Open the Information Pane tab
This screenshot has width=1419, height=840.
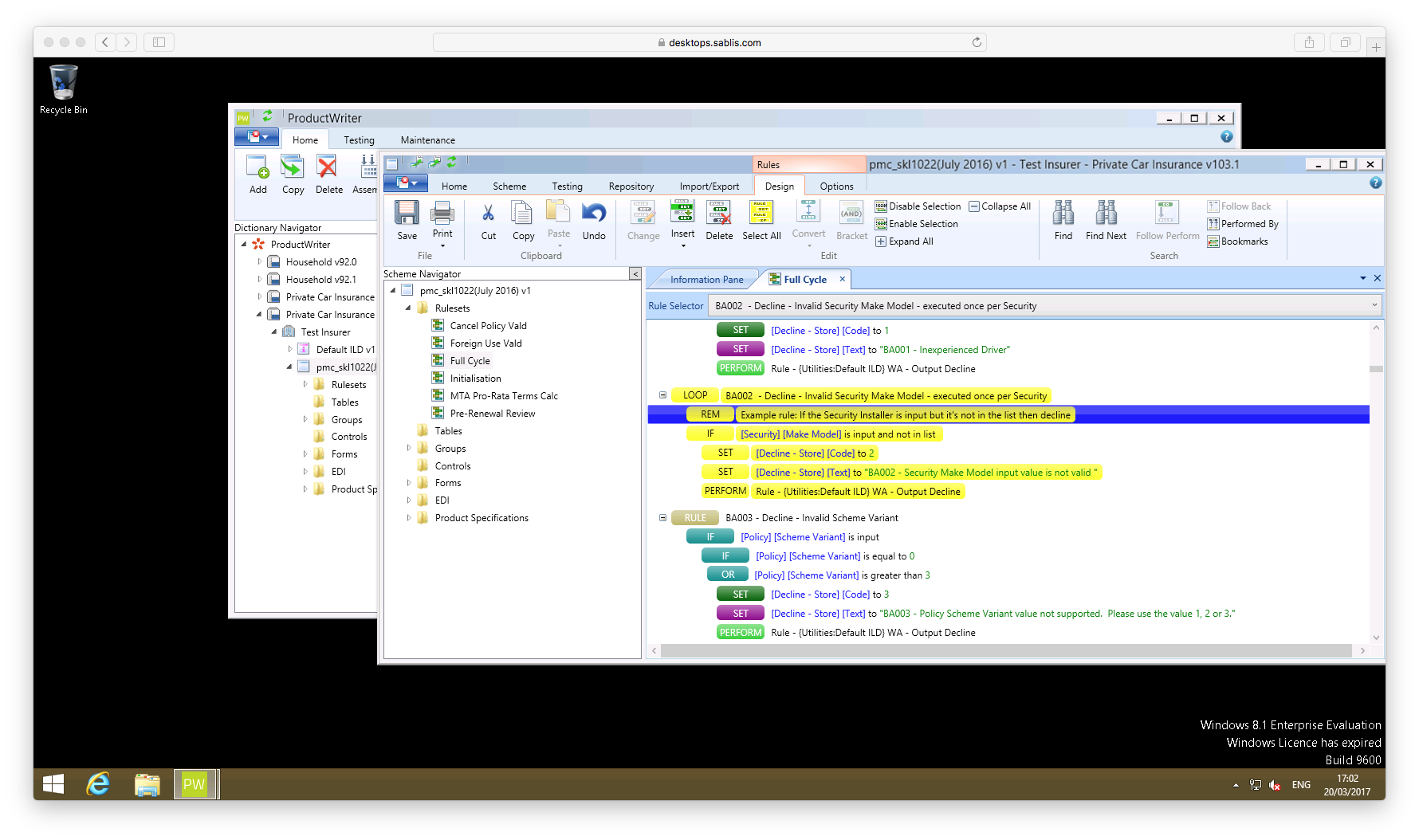tap(706, 280)
